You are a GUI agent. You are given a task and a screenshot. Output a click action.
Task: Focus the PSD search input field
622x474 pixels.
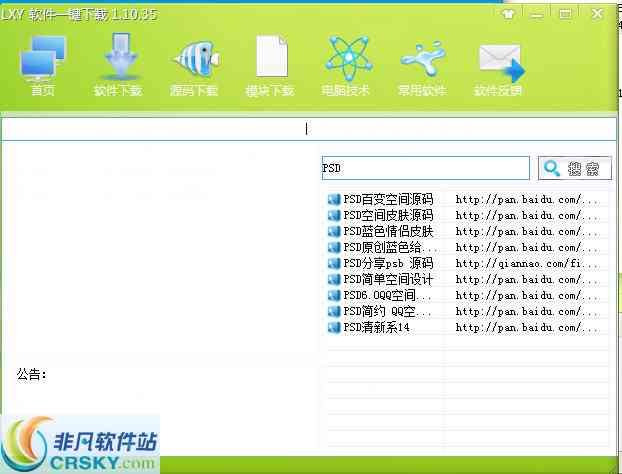tap(425, 168)
